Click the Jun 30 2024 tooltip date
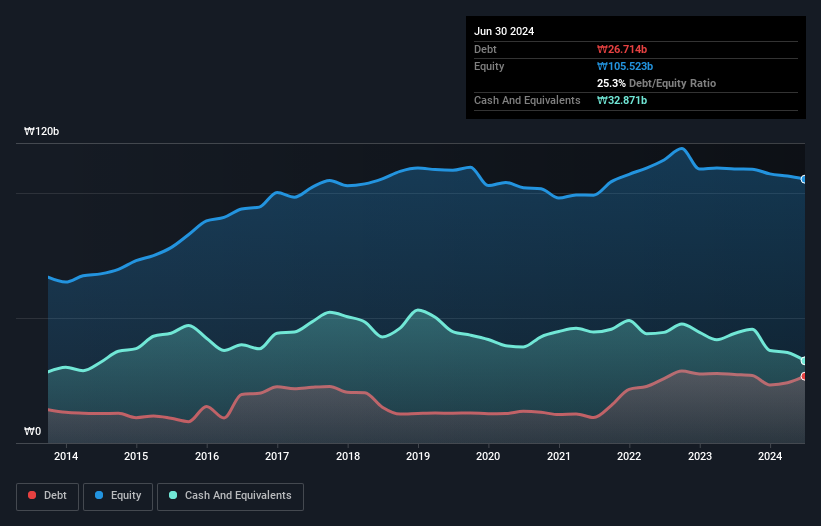 [x=504, y=31]
